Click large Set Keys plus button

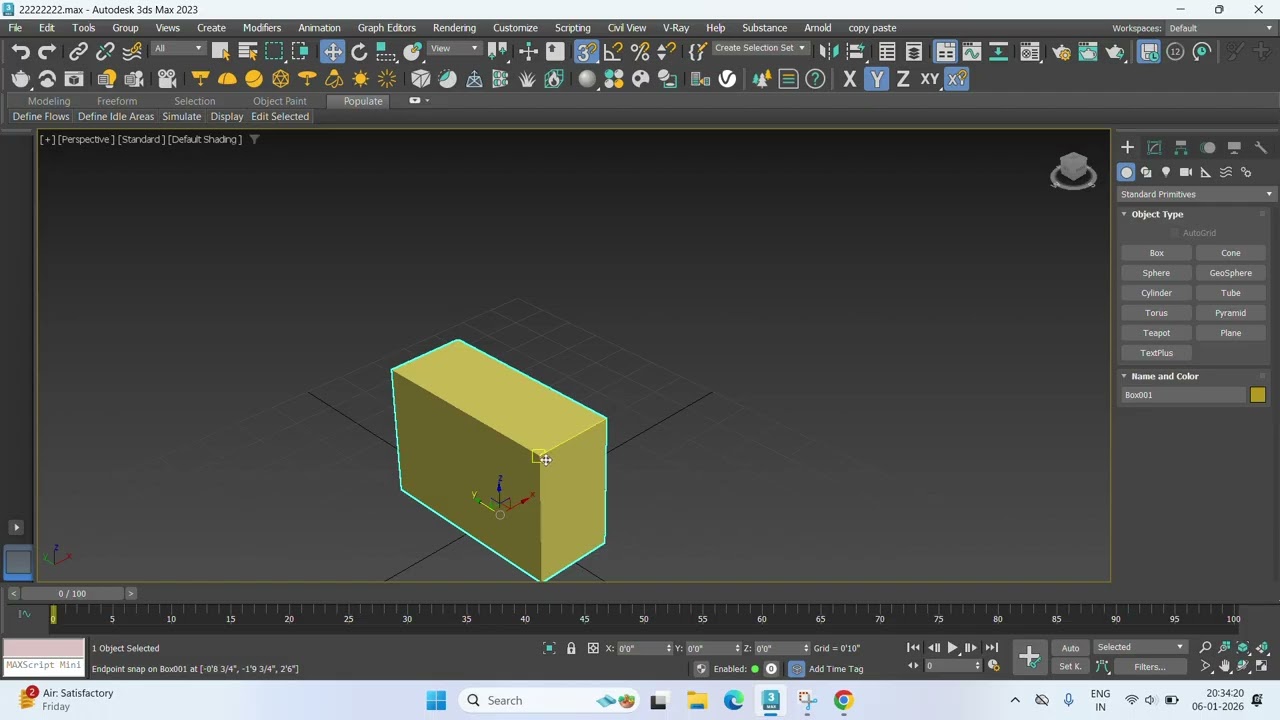pos(1029,656)
